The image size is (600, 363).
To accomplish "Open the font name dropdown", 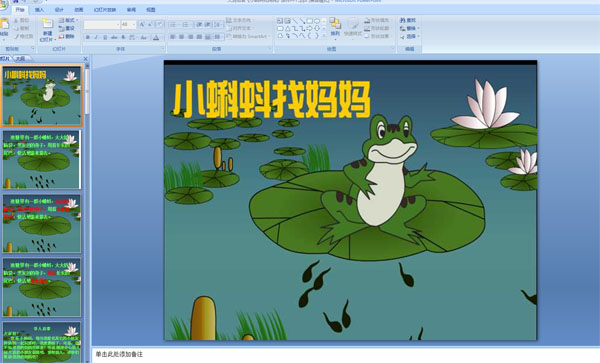I will tap(118, 24).
